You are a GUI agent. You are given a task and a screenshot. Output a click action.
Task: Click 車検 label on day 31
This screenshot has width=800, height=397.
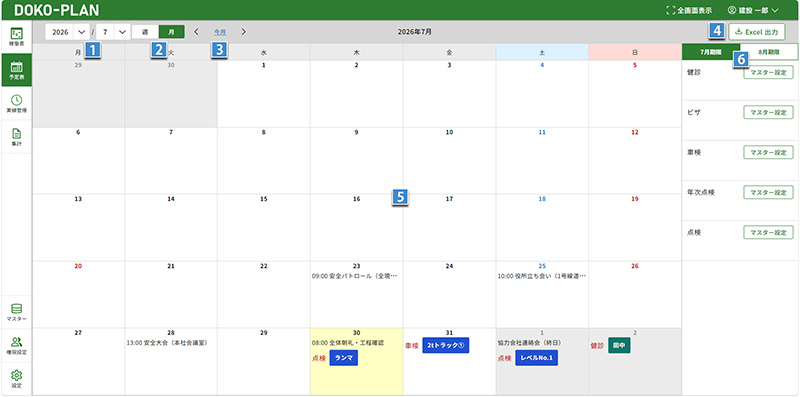[x=411, y=345]
